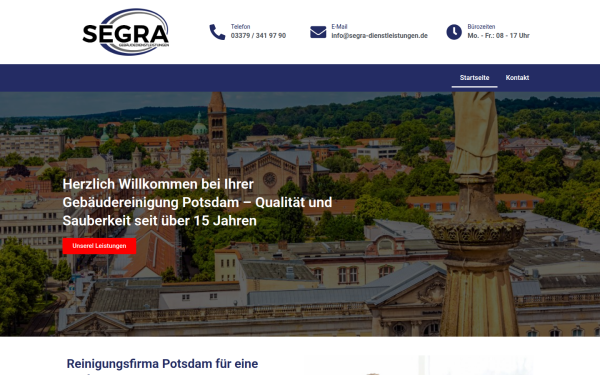Open the Kontakt menu item
The height and width of the screenshot is (375, 600).
[517, 78]
